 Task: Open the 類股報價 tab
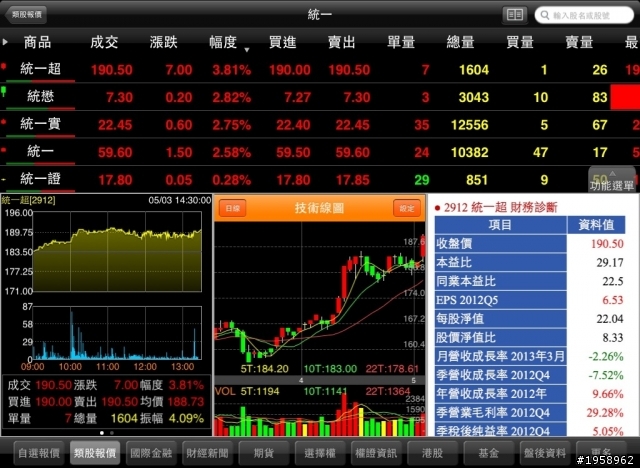click(x=95, y=453)
